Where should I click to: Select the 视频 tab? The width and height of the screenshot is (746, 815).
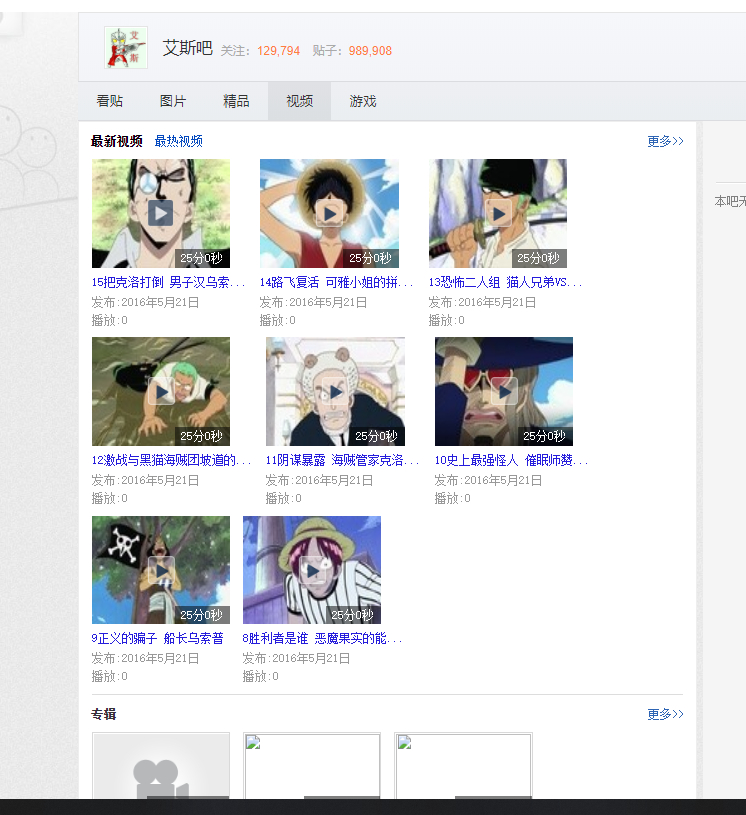tap(299, 101)
